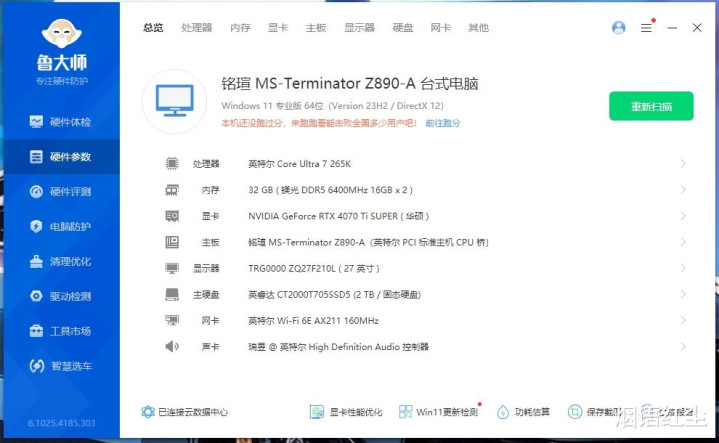Switch to the 网卡 tab
The image size is (719, 443).
[441, 28]
